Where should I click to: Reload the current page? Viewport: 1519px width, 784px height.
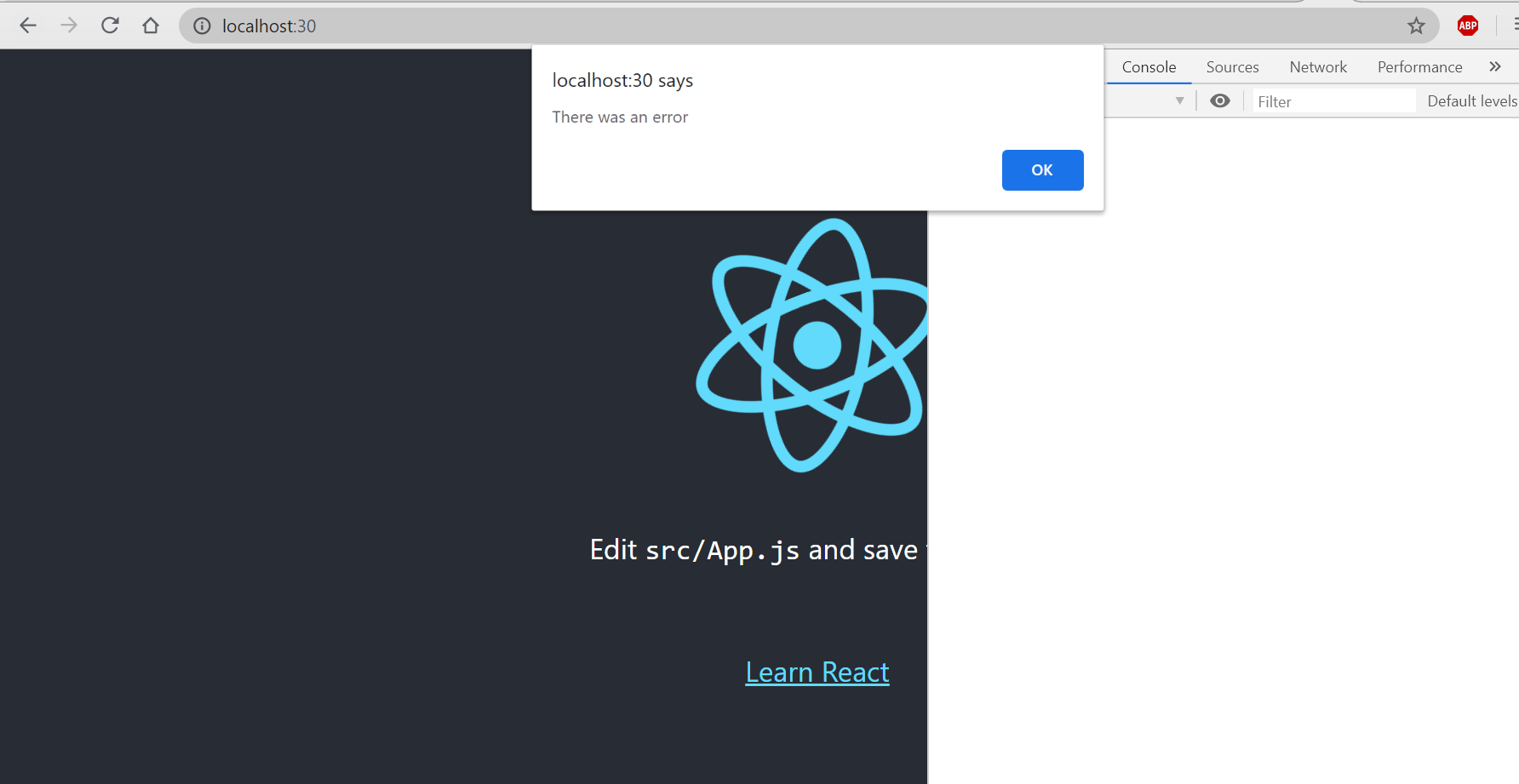point(110,26)
